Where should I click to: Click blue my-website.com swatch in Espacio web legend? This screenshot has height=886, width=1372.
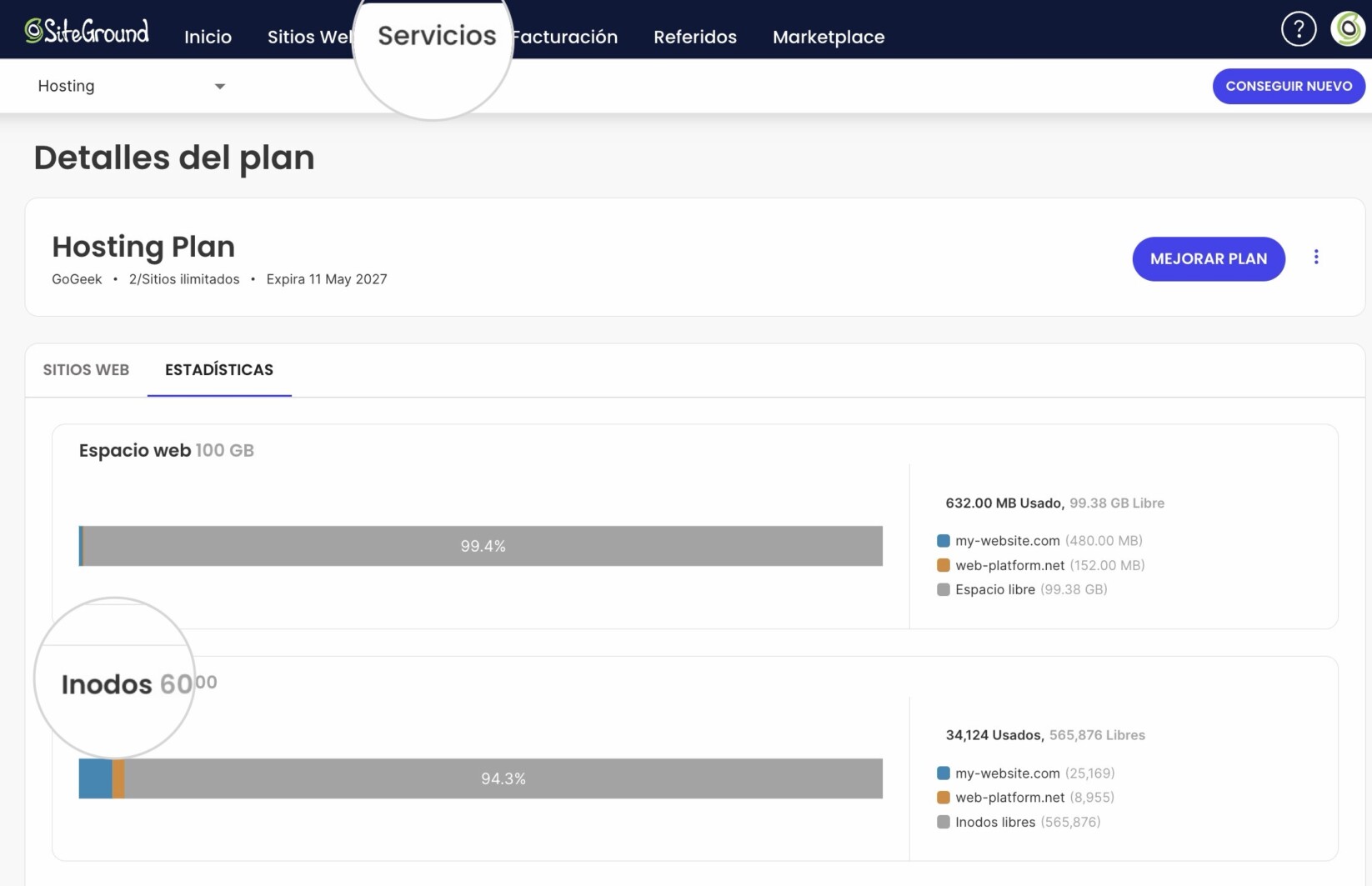(944, 541)
